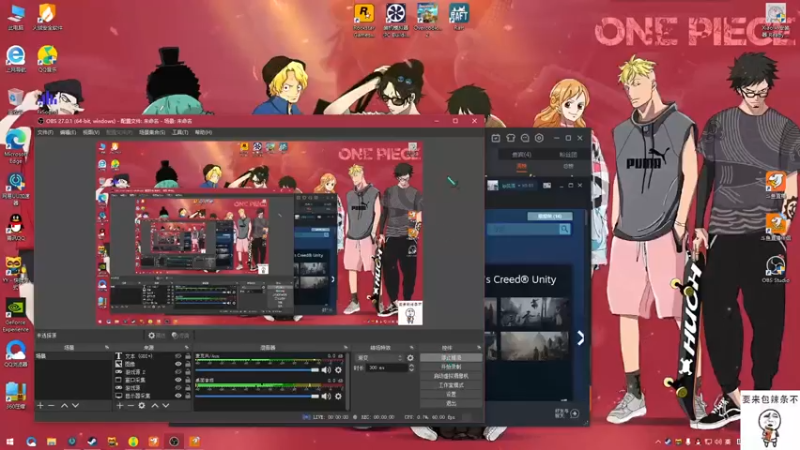
Task: Click calendar icon in right window header
Action: (x=496, y=138)
